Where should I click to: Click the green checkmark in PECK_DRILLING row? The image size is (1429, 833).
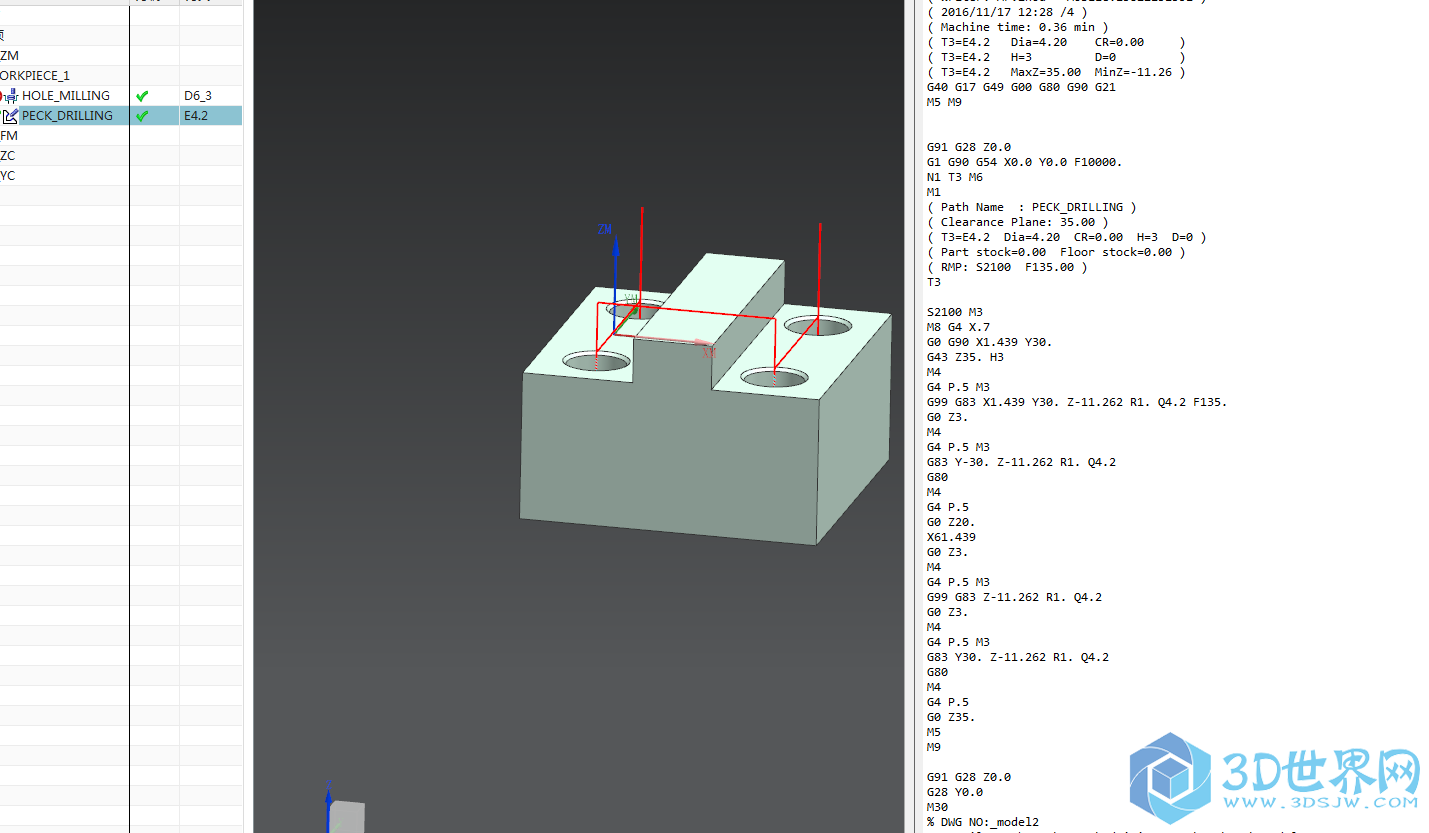(x=142, y=116)
